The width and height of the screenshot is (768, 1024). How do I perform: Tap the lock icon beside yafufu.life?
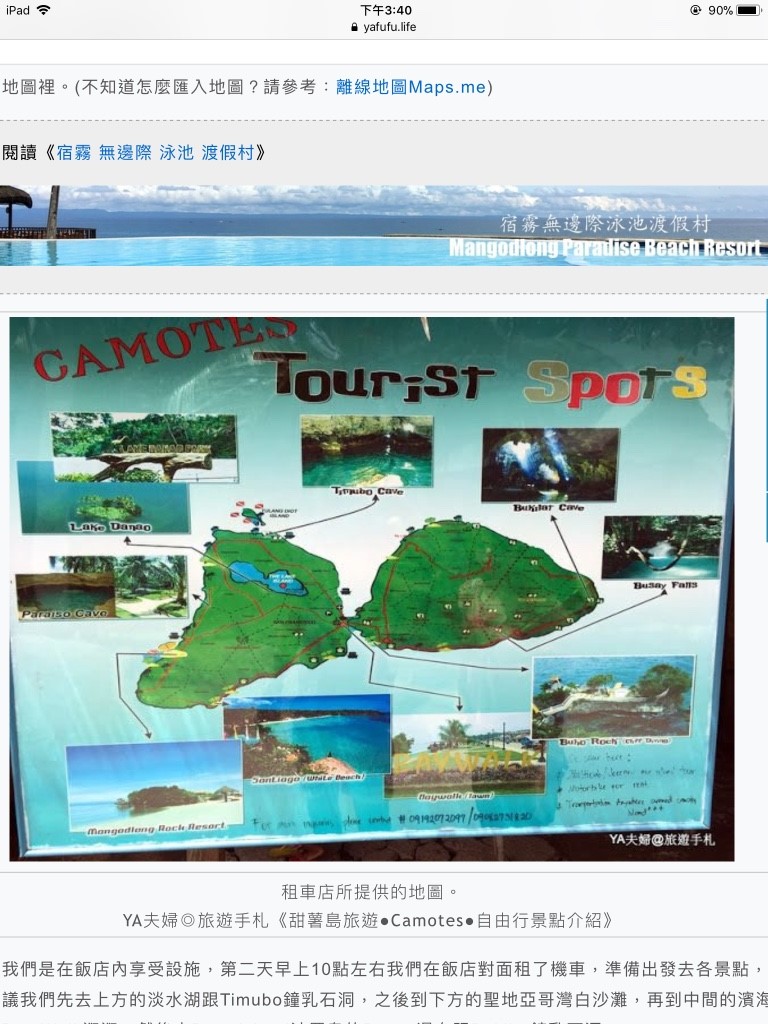point(354,27)
